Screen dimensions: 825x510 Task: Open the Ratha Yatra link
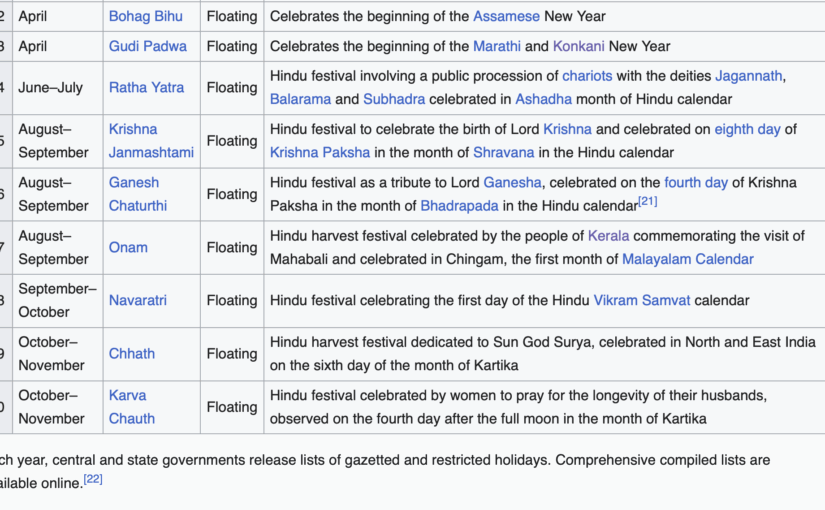pos(146,87)
